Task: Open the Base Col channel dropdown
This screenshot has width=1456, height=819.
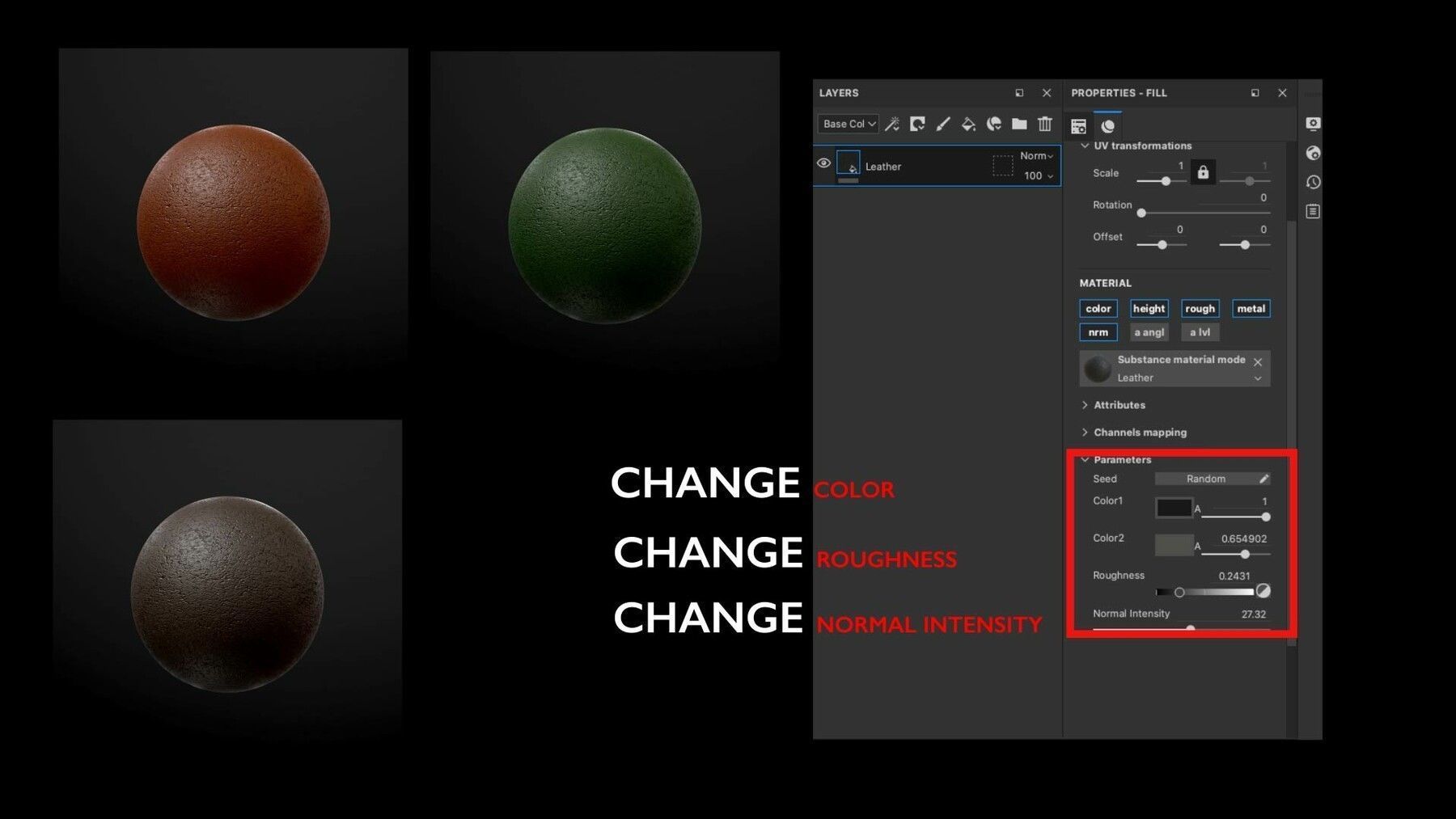Action: (849, 124)
